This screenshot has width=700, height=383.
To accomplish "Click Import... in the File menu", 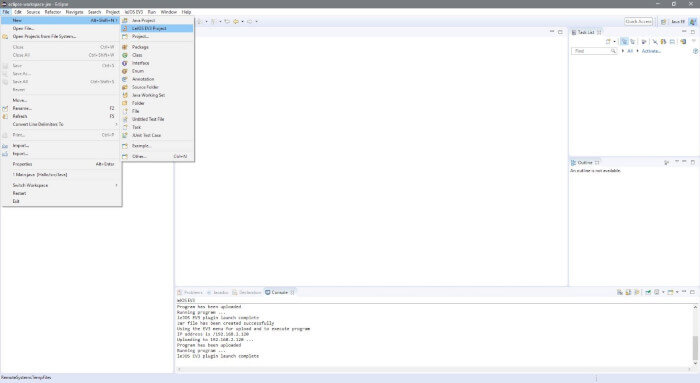I will [61, 146].
